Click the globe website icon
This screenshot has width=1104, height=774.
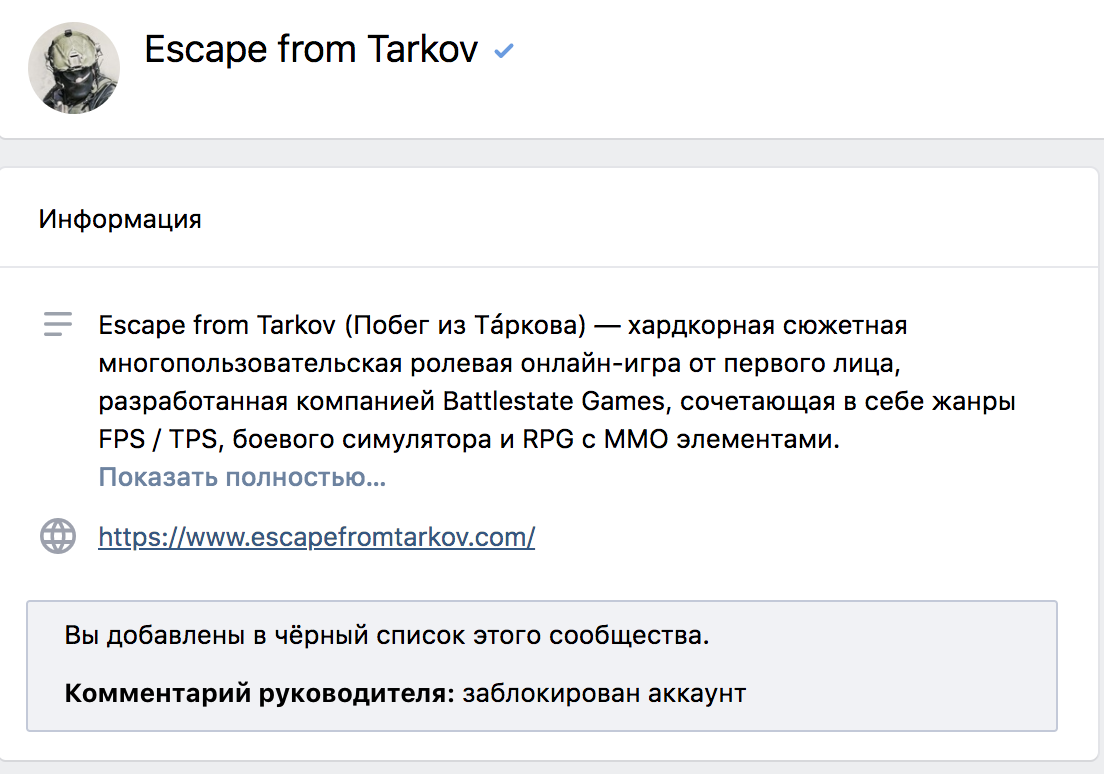click(58, 536)
